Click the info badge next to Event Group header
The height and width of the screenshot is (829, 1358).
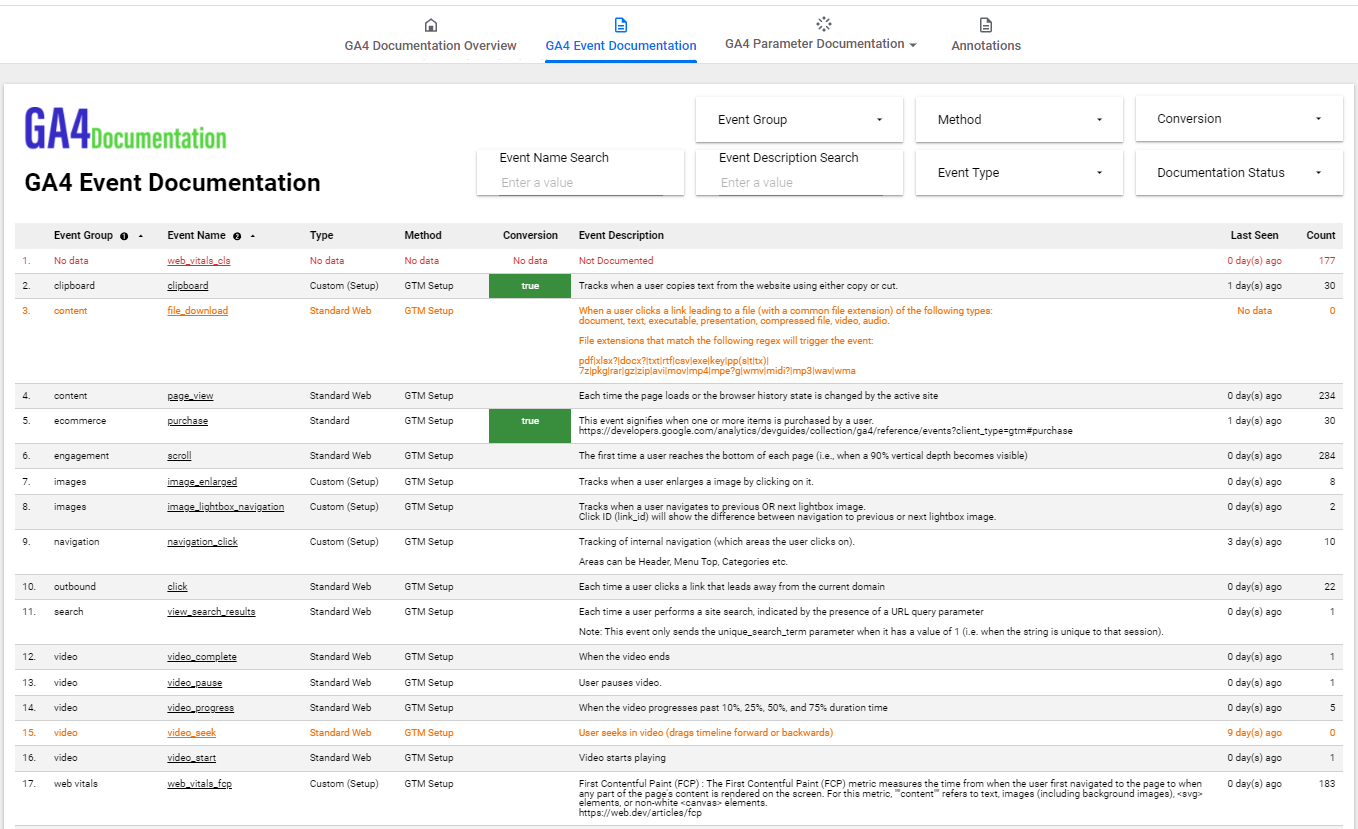124,236
